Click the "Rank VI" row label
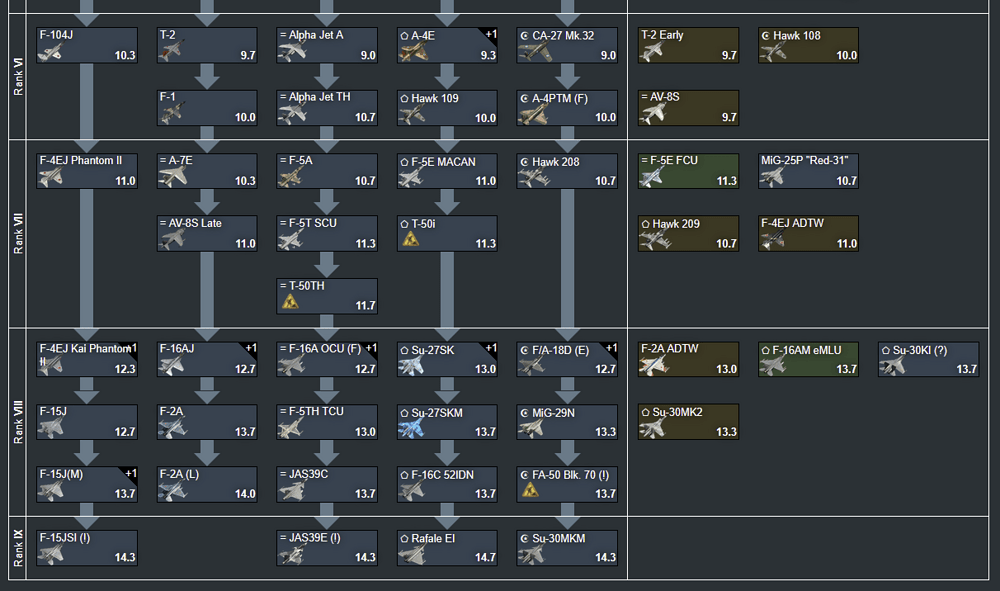The height and width of the screenshot is (591, 1000). click(18, 77)
